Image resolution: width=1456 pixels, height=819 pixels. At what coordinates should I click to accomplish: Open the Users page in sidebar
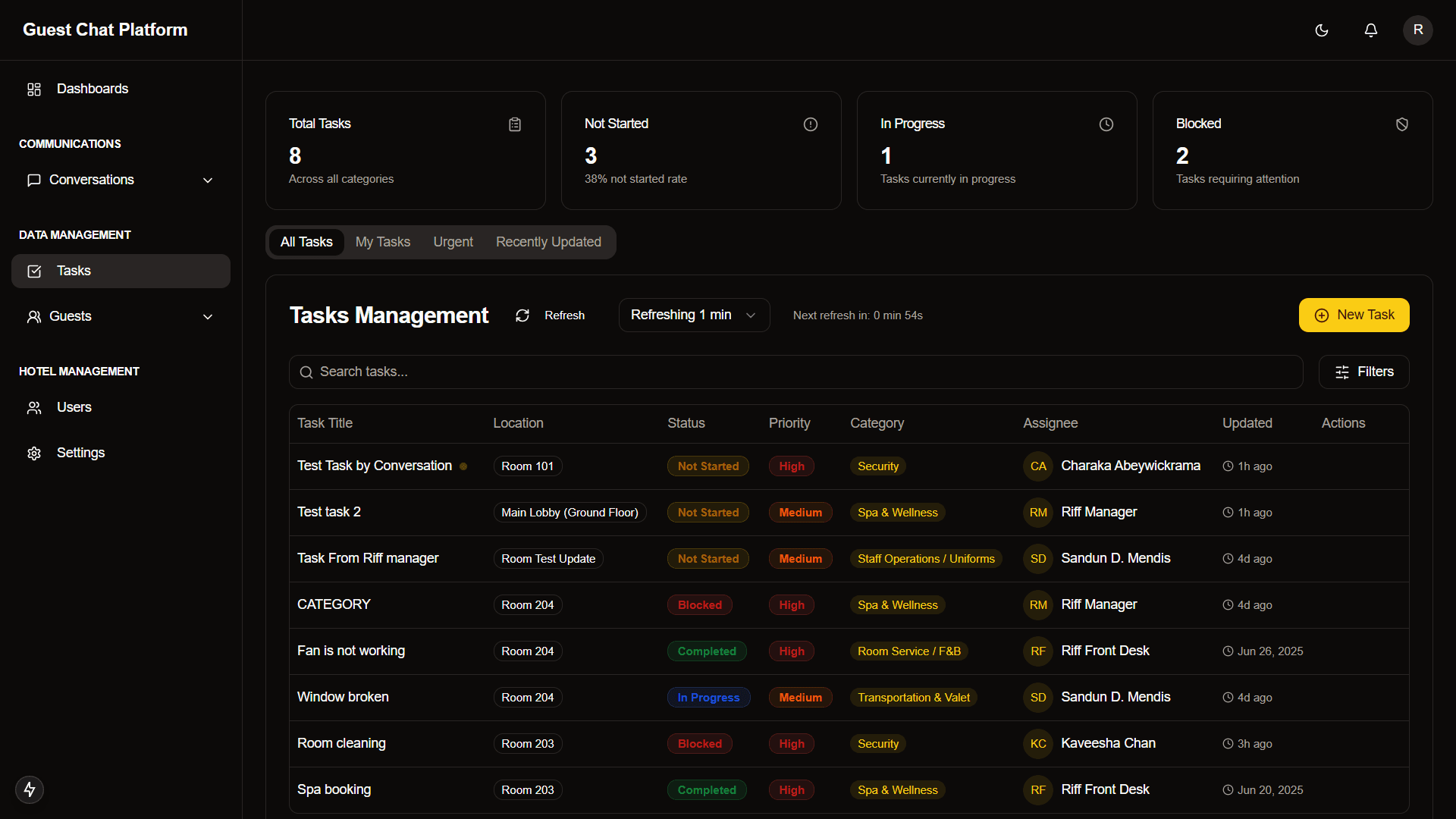(74, 407)
